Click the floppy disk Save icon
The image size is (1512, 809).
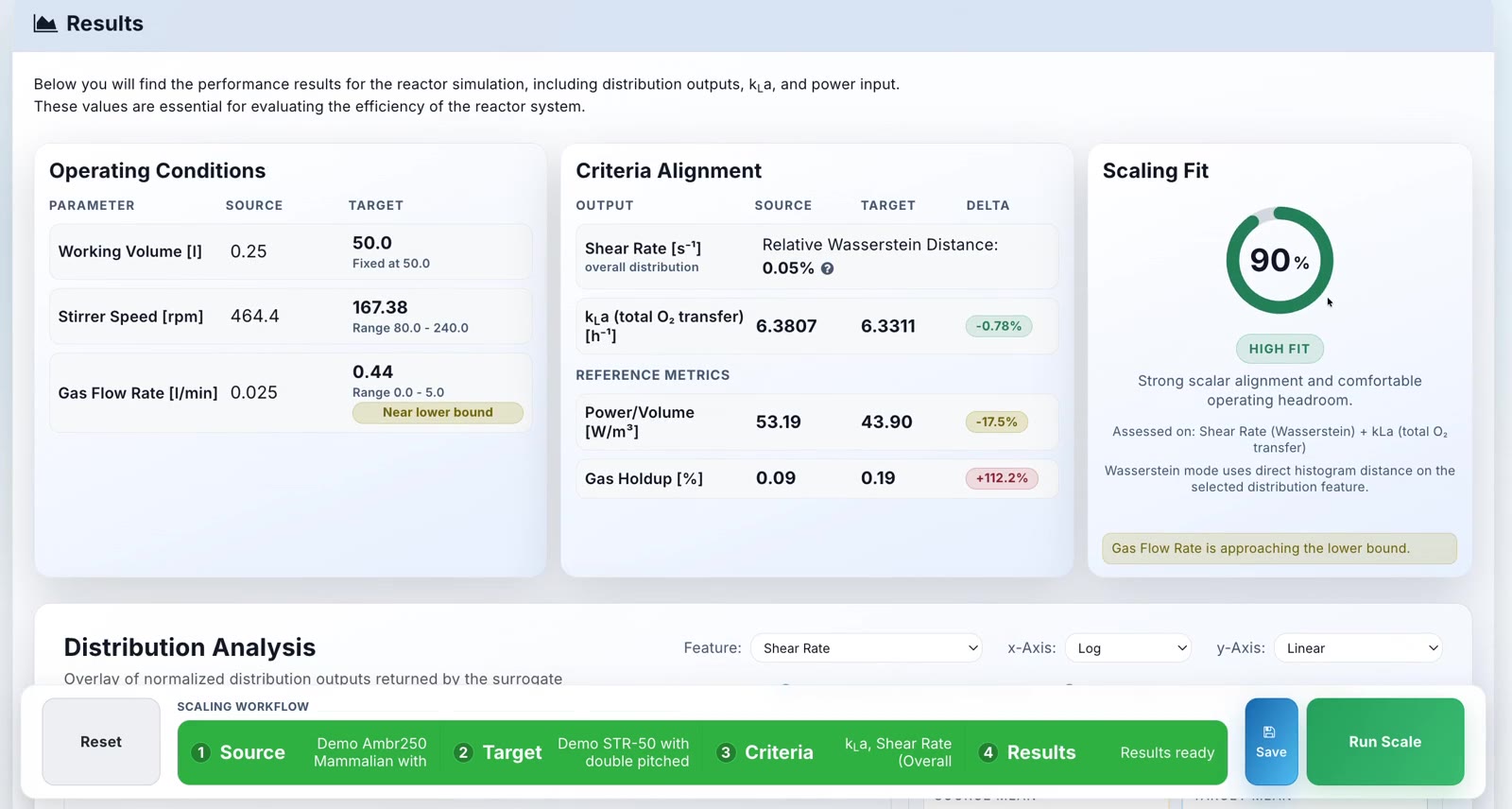[x=1269, y=732]
